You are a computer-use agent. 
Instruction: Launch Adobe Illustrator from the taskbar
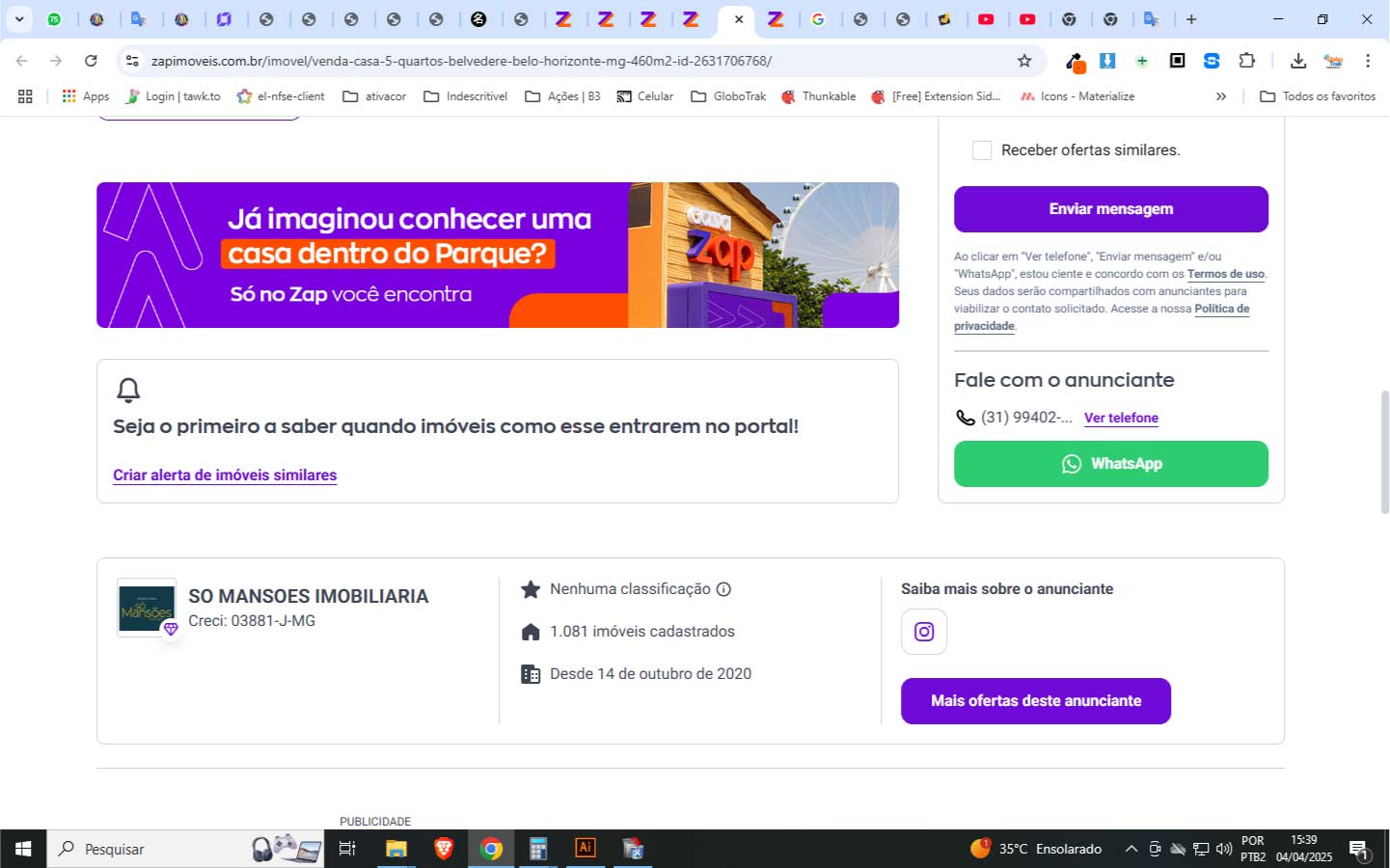tap(585, 849)
